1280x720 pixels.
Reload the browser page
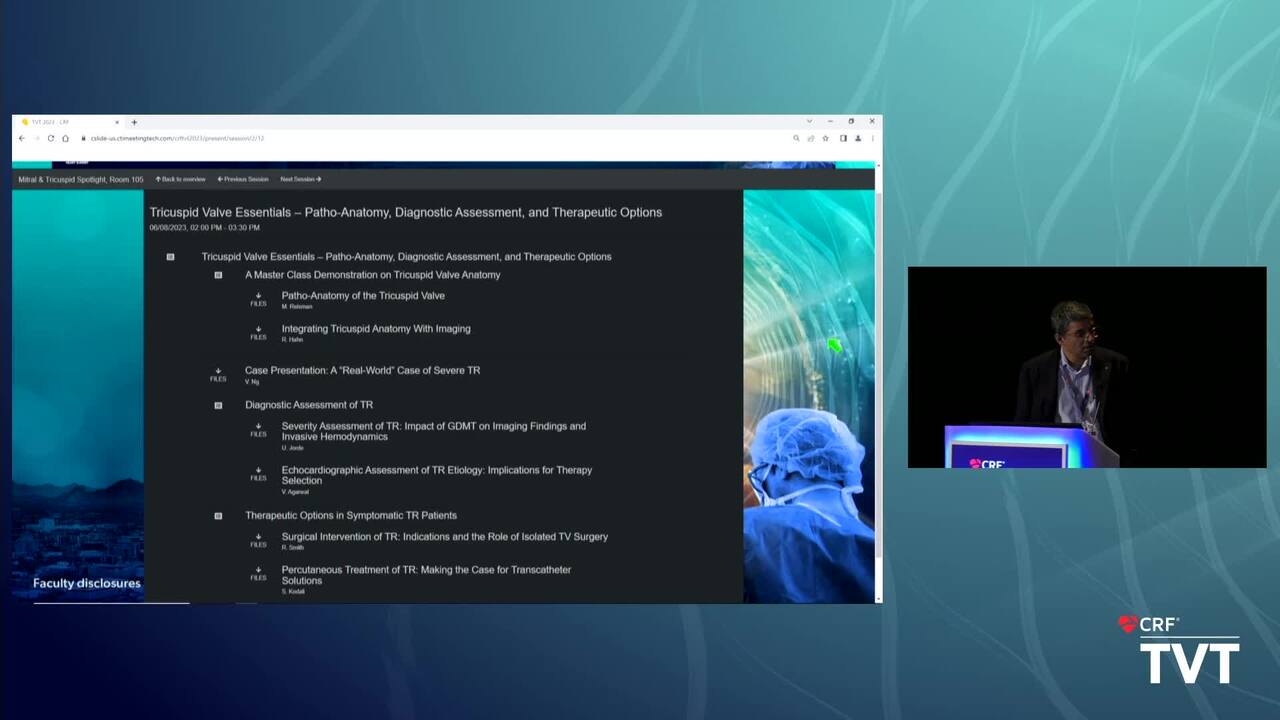pyautogui.click(x=50, y=138)
